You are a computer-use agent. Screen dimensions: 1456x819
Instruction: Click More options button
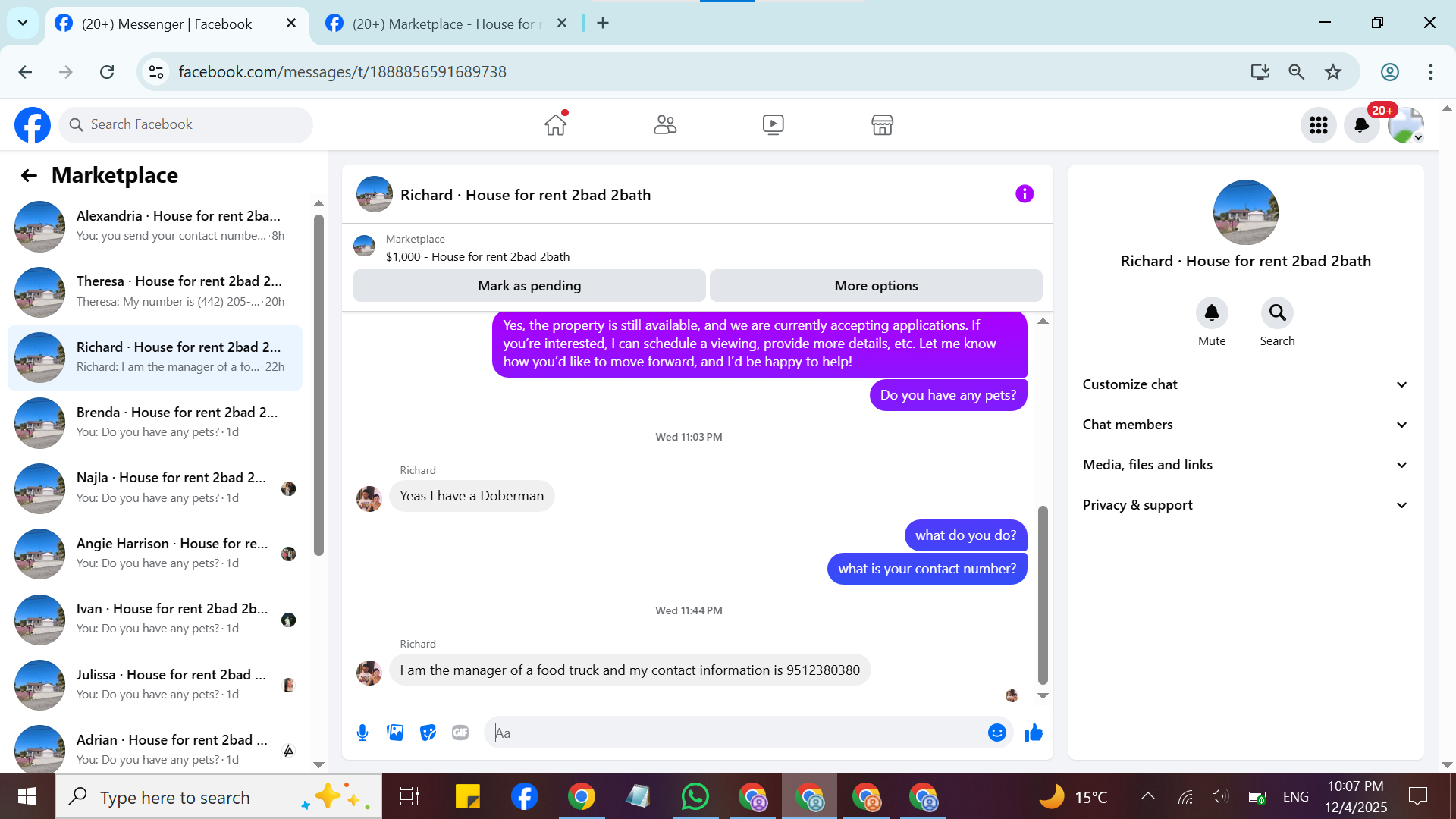click(876, 286)
